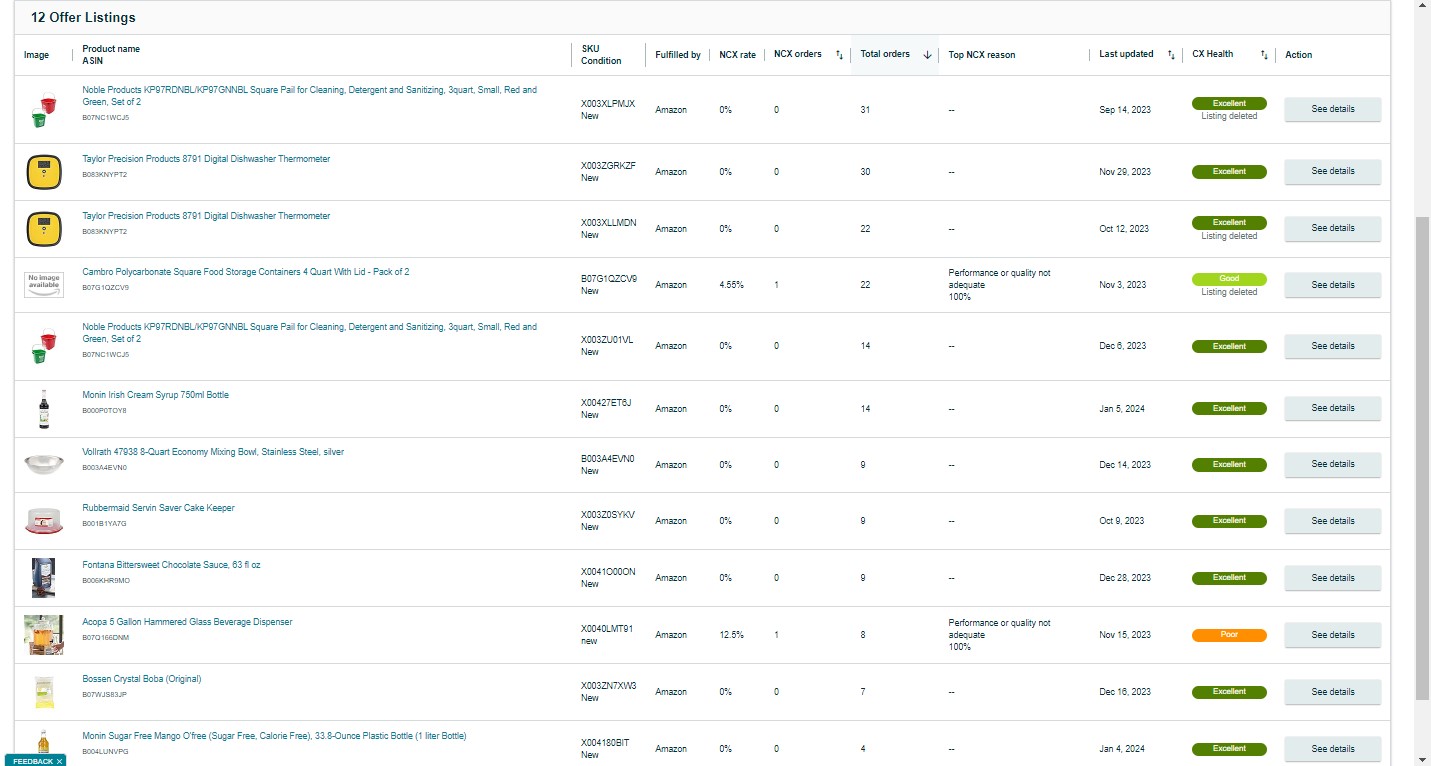See details for Monin Irish Cream Syrup

point(1332,408)
